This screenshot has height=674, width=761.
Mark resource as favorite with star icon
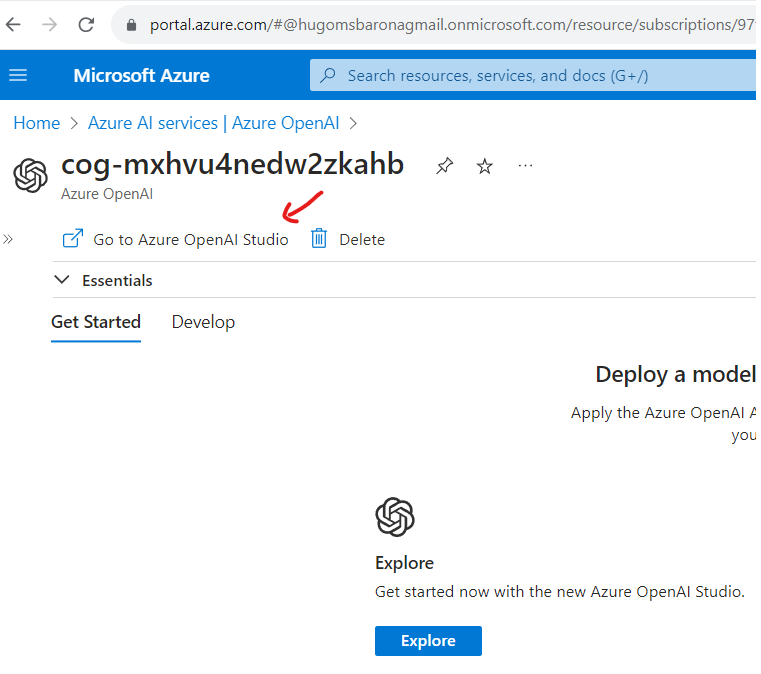[485, 167]
